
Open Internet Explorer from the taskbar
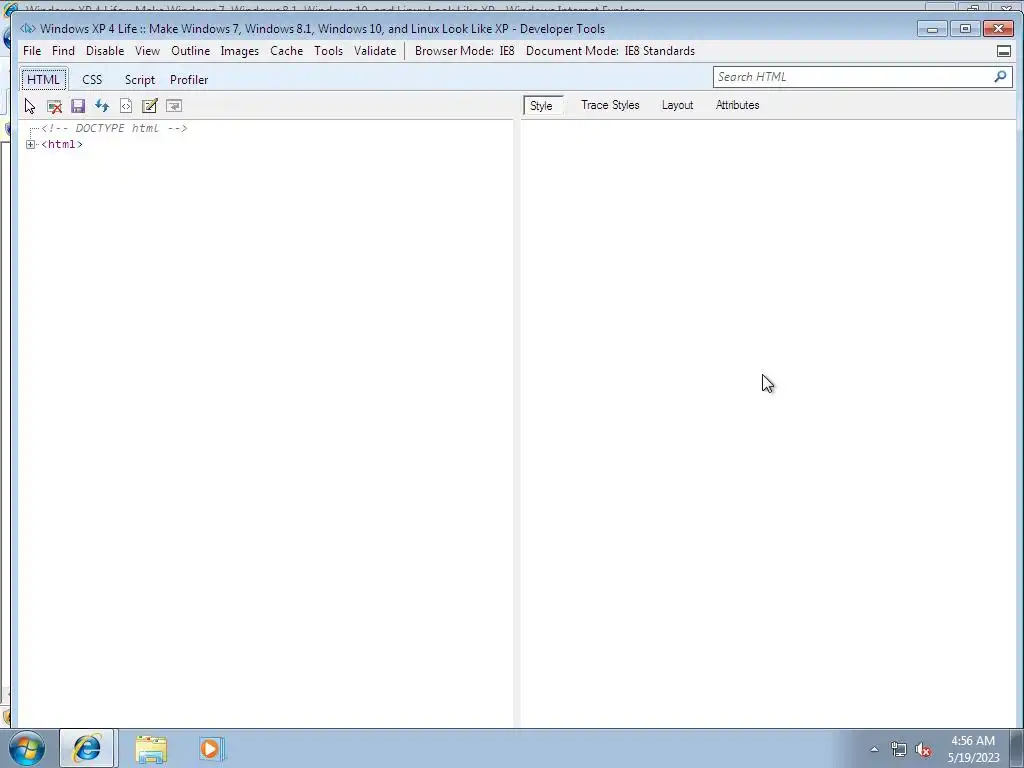(87, 748)
